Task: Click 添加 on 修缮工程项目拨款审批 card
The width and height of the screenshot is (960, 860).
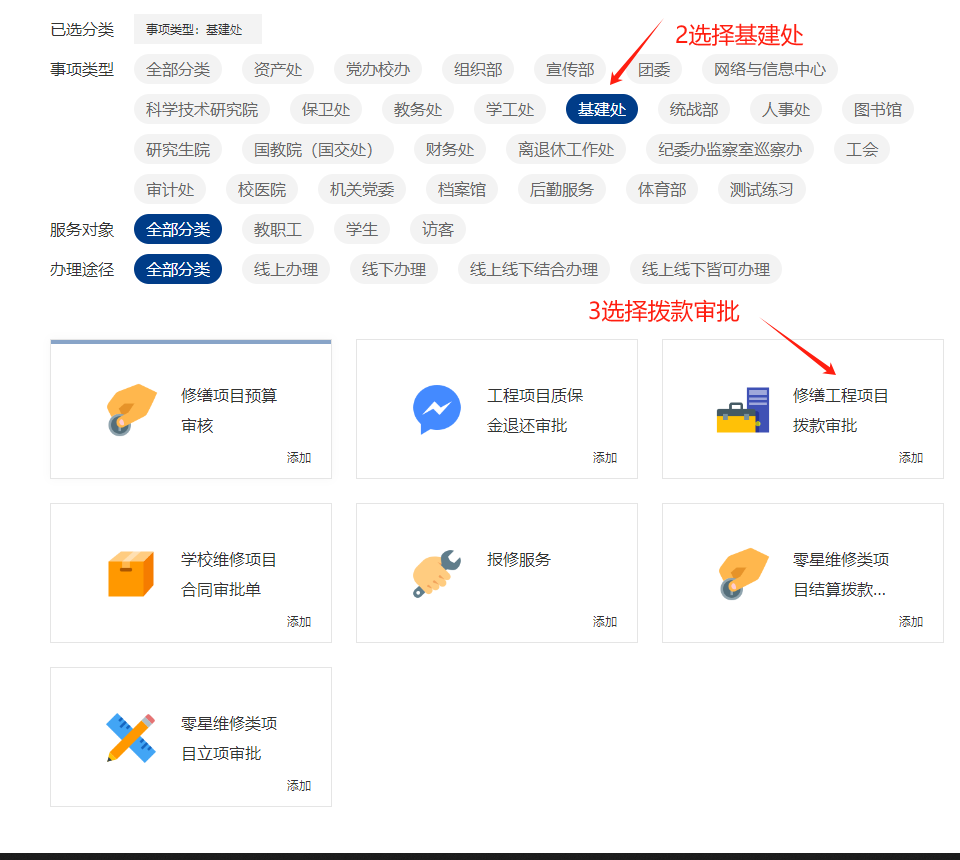Action: (x=911, y=457)
